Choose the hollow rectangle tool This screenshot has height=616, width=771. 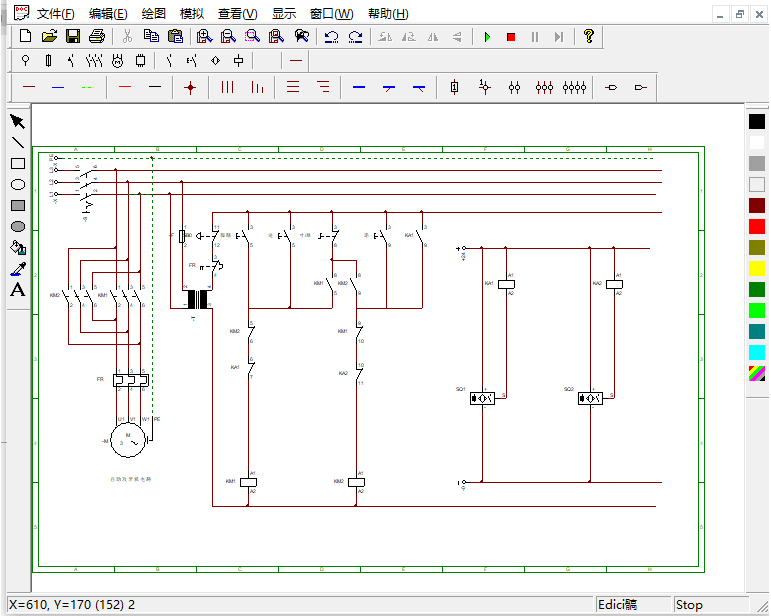coord(17,163)
